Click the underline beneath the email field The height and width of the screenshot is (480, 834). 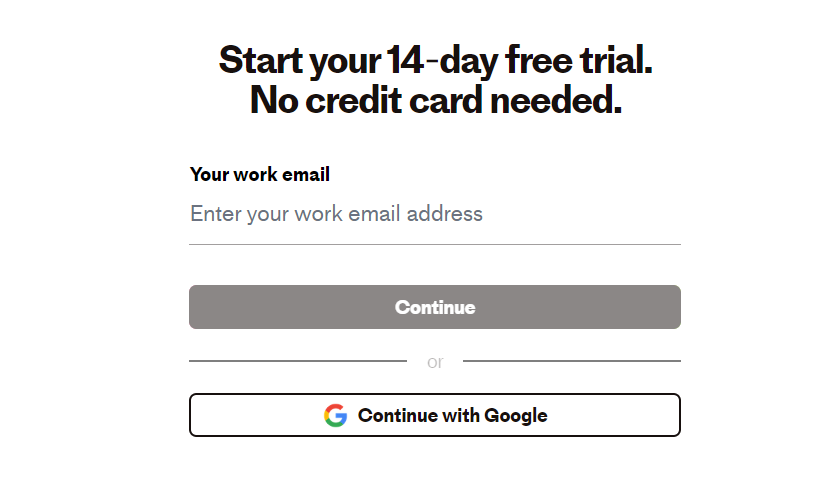[435, 244]
